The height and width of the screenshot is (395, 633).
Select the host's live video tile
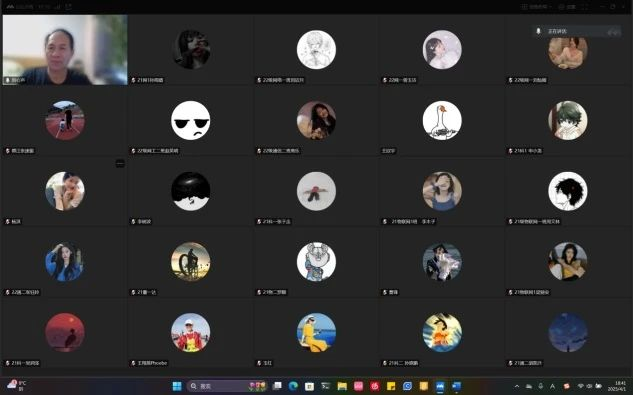[x=65, y=50]
